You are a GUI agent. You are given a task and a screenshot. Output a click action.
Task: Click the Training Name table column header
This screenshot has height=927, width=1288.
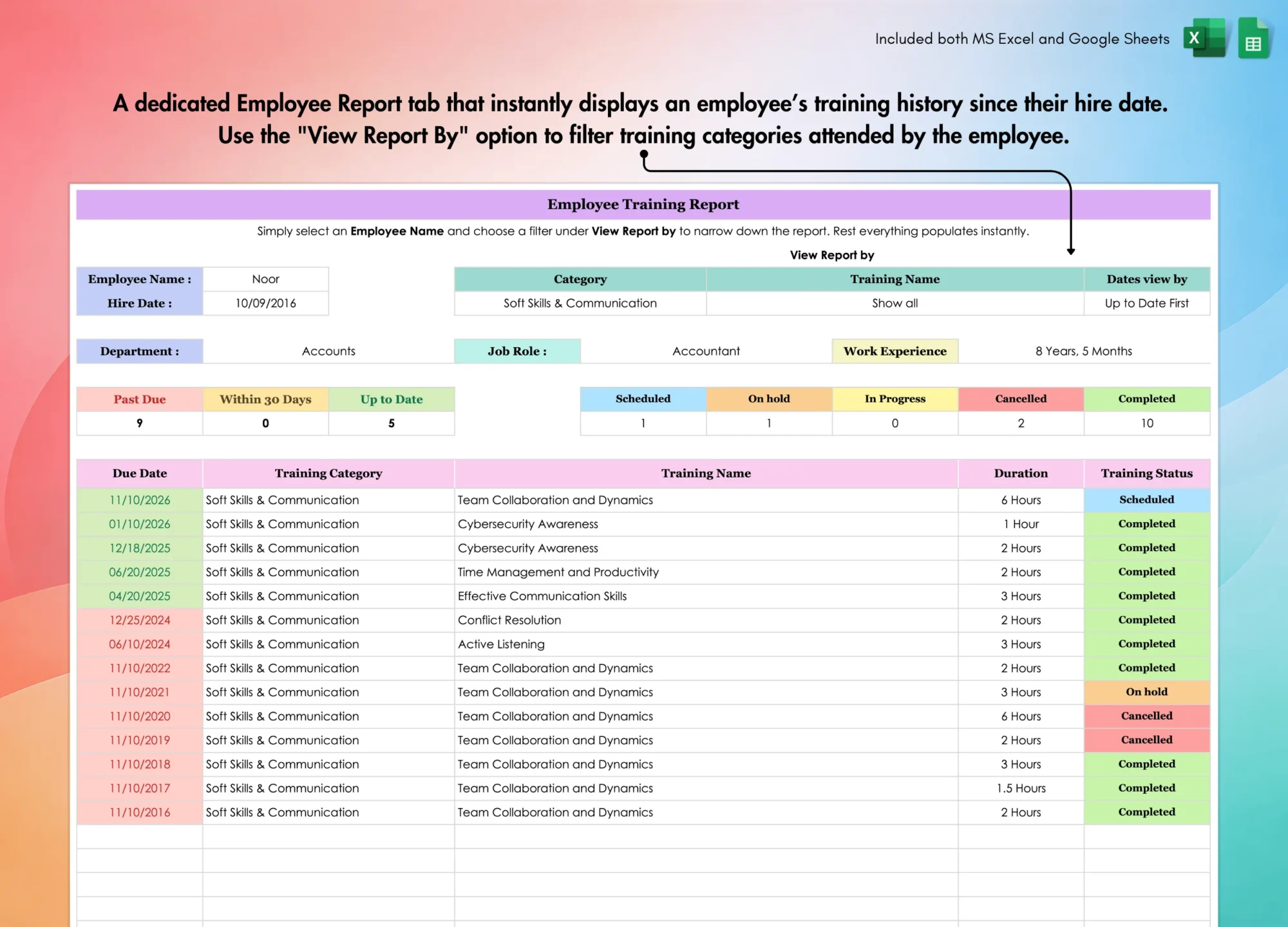pos(706,473)
